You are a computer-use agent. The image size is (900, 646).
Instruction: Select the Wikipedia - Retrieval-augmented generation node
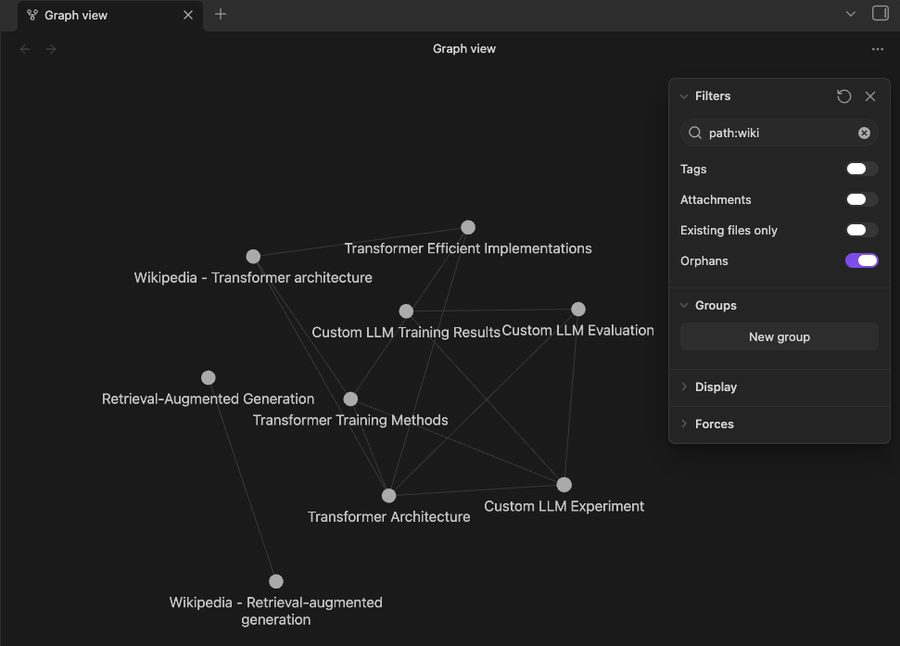point(276,581)
